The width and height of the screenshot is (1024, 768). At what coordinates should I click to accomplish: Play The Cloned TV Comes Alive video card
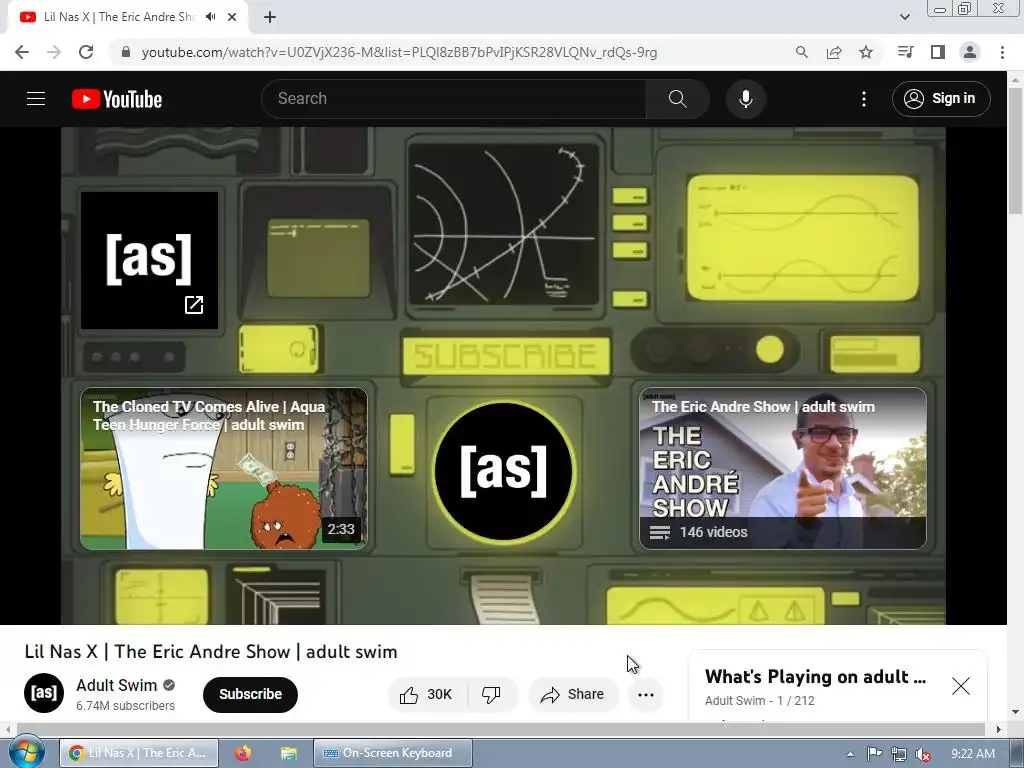click(x=223, y=468)
